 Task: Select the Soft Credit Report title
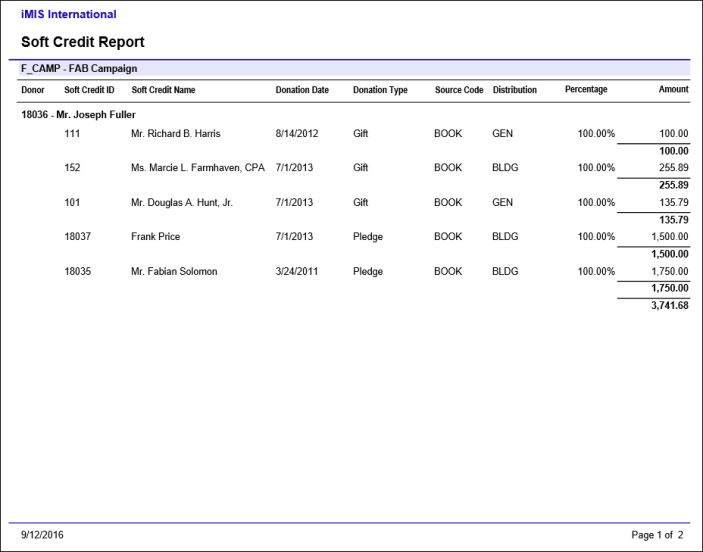(82, 42)
